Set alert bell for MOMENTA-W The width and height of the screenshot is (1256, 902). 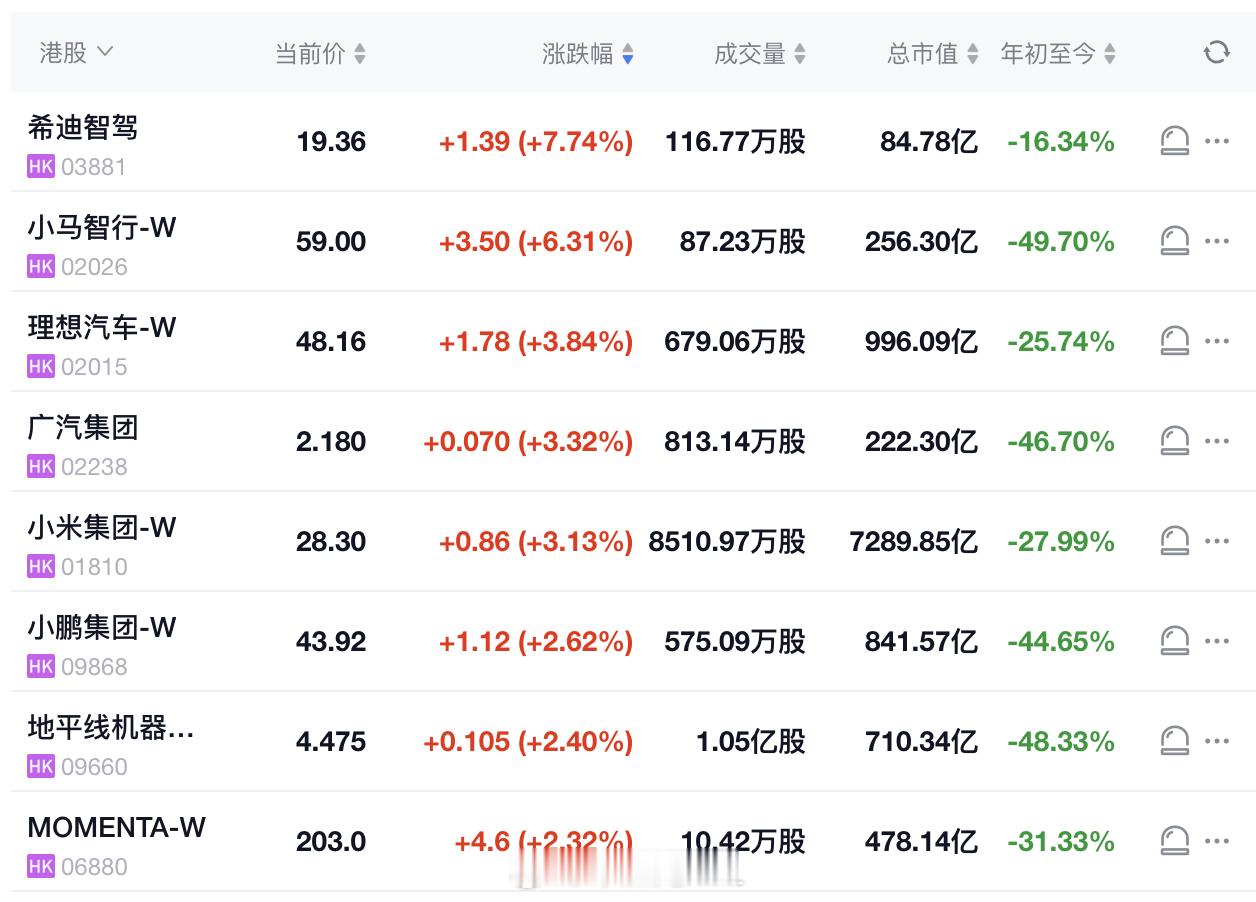pos(1175,841)
